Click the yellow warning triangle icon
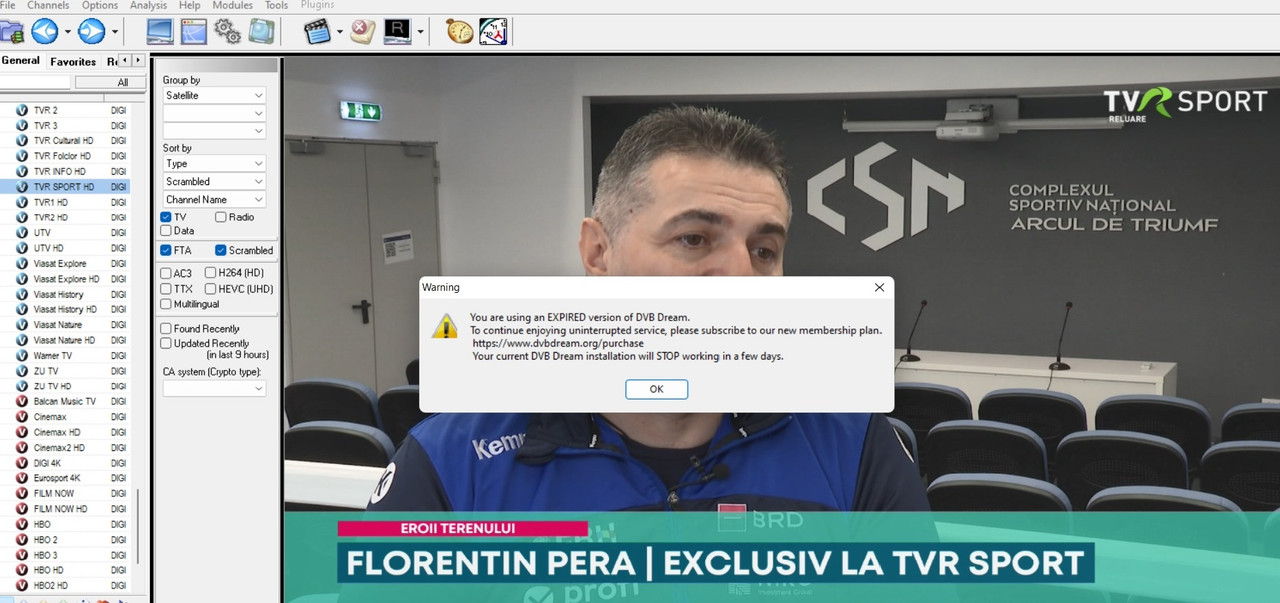Image resolution: width=1280 pixels, height=603 pixels. [445, 327]
